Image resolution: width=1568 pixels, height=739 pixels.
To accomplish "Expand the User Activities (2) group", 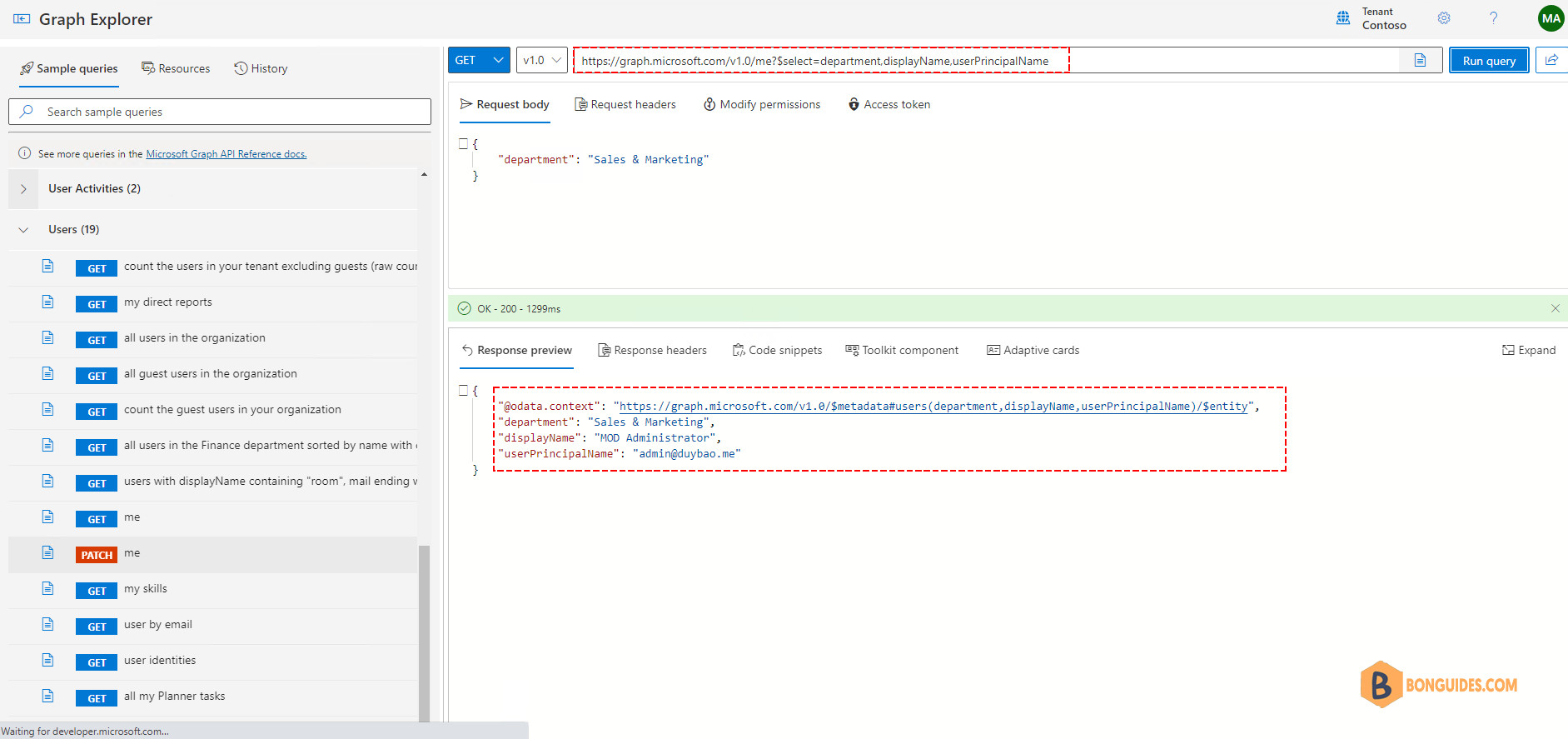I will [23, 189].
